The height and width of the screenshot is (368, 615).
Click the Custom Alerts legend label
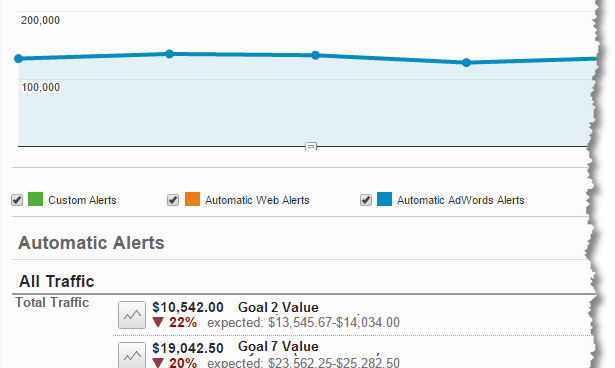82,200
